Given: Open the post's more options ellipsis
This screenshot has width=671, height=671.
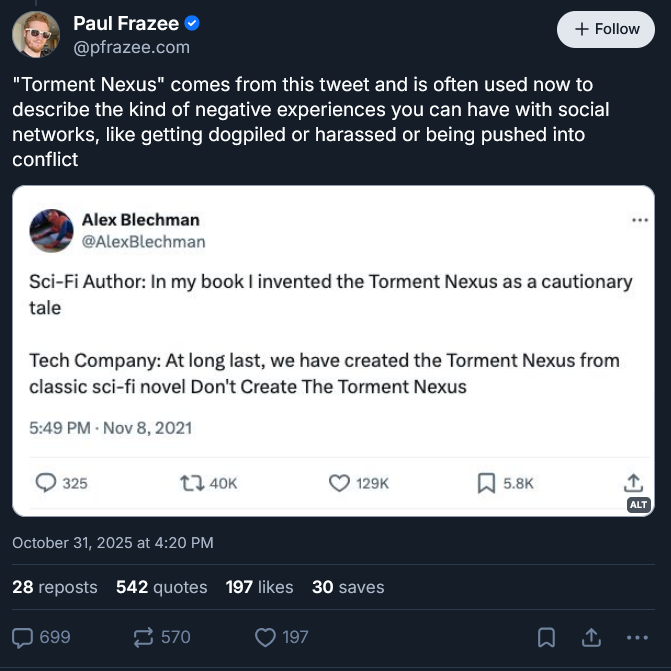Looking at the screenshot, I should click(x=636, y=637).
